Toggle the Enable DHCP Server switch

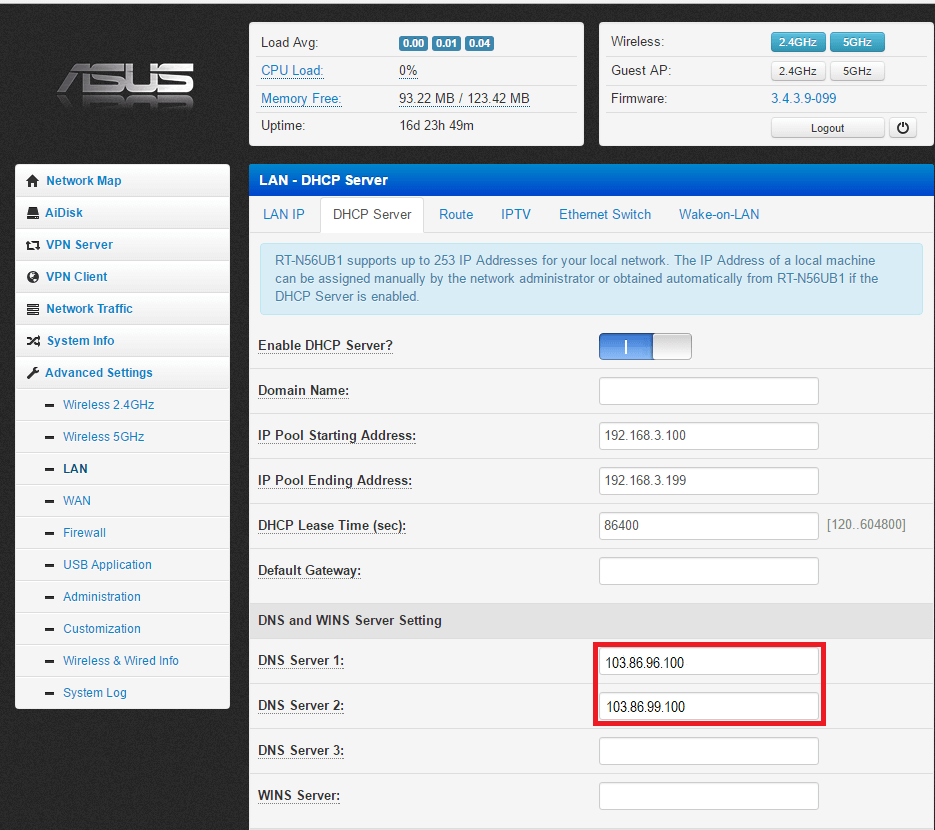(645, 346)
